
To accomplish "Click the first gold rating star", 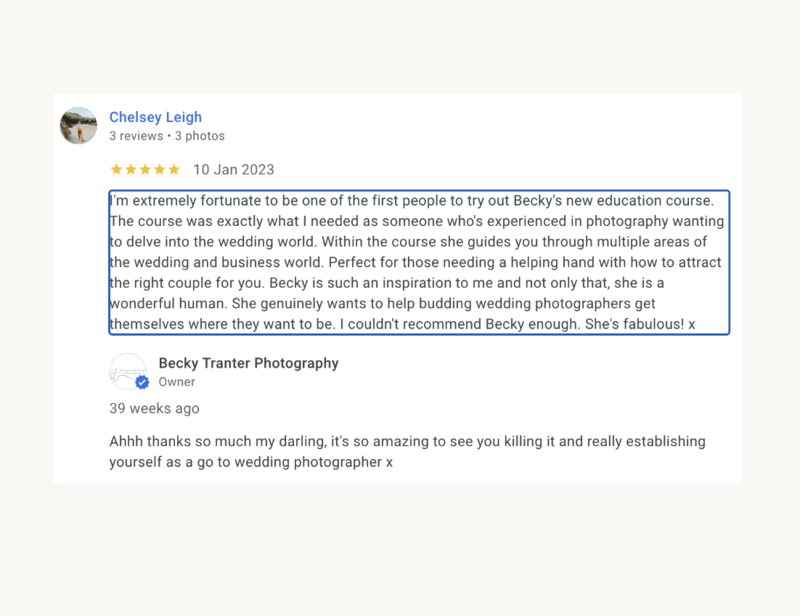I will click(x=116, y=169).
